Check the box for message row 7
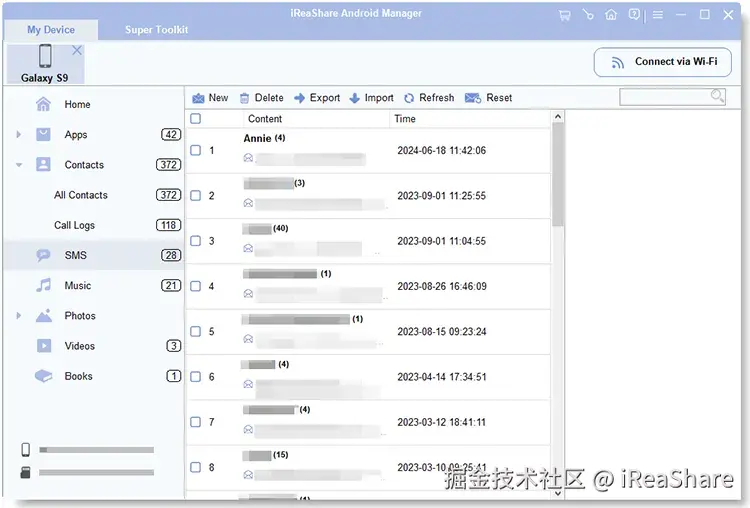This screenshot has width=750, height=508. pyautogui.click(x=196, y=422)
